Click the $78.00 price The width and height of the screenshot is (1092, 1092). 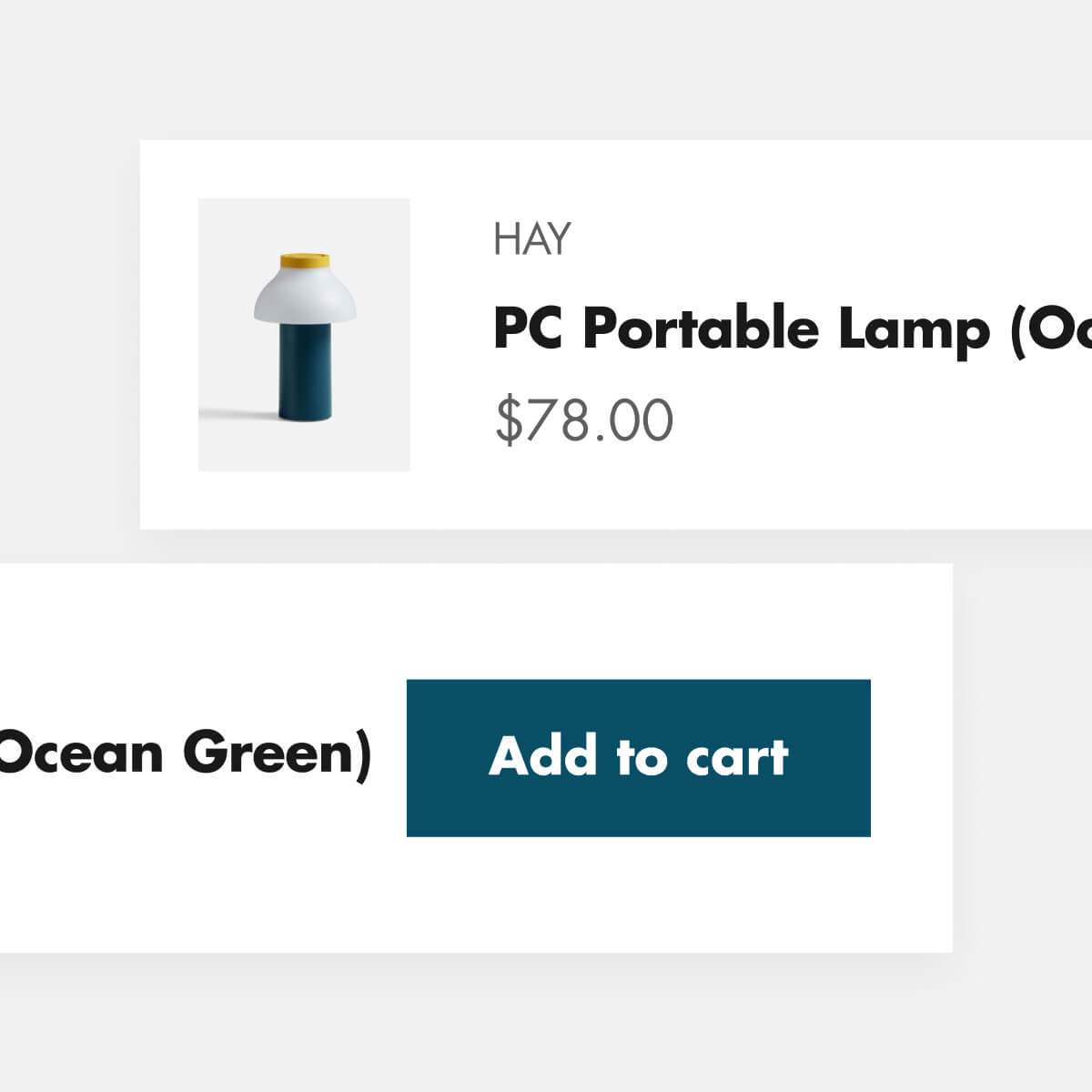coord(583,420)
